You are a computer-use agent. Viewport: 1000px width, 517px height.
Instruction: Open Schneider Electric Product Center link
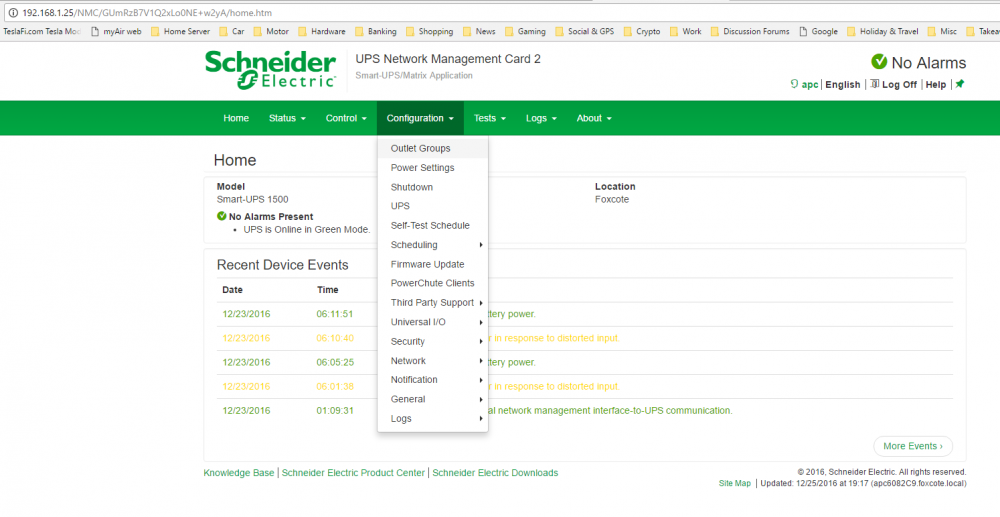[353, 473]
